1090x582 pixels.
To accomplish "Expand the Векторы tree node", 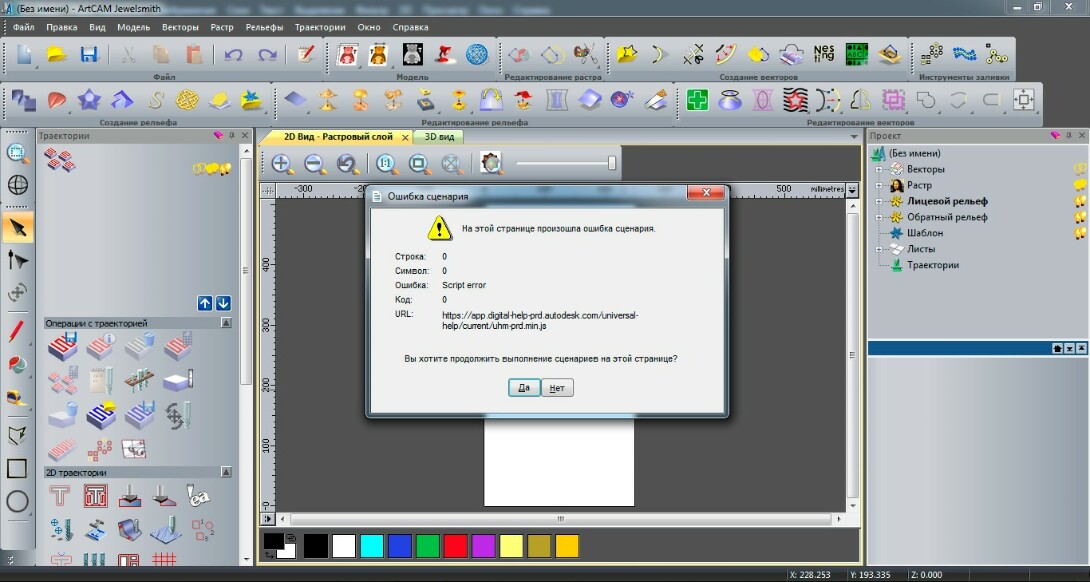I will coord(879,169).
